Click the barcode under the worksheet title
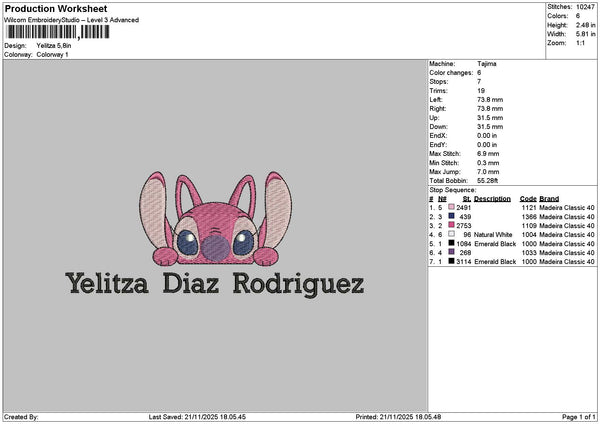Screen dimensions: 600x424 tap(58, 32)
